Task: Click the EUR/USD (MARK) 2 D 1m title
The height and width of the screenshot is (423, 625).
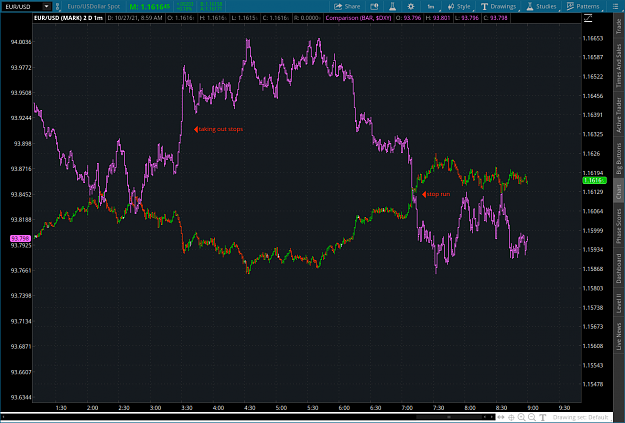Action: click(68, 18)
